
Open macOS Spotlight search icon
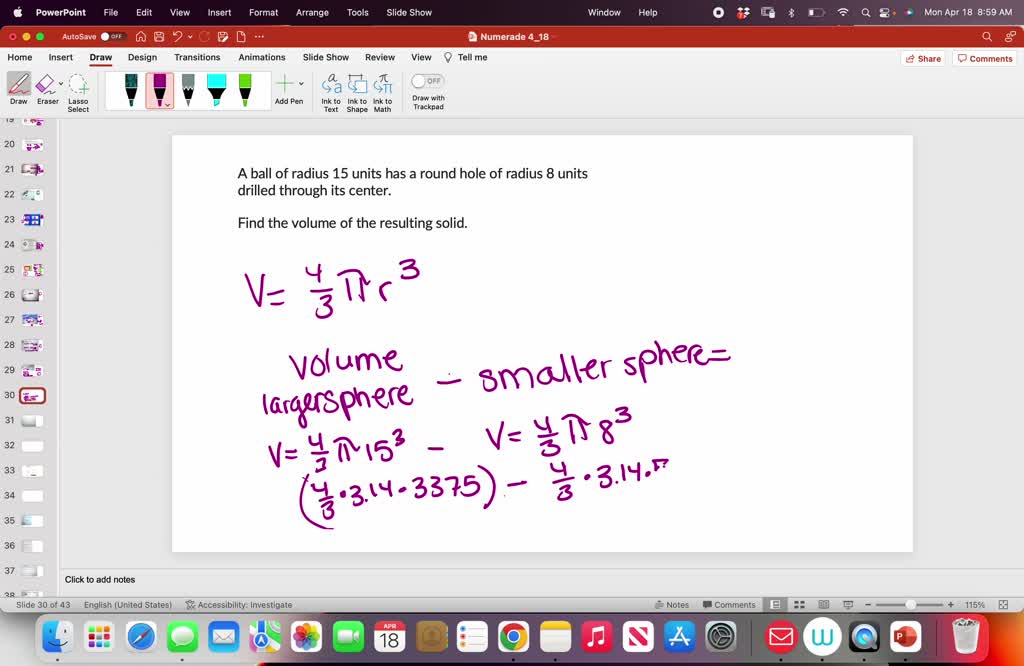click(x=865, y=12)
